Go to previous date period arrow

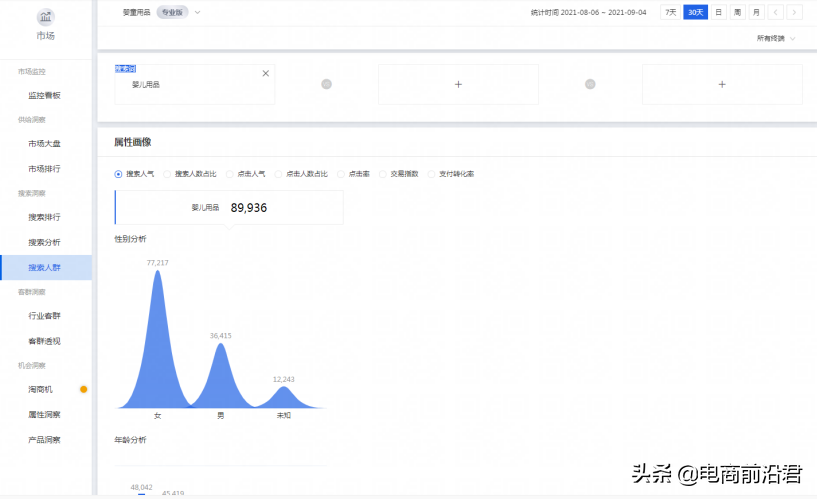tap(776, 12)
